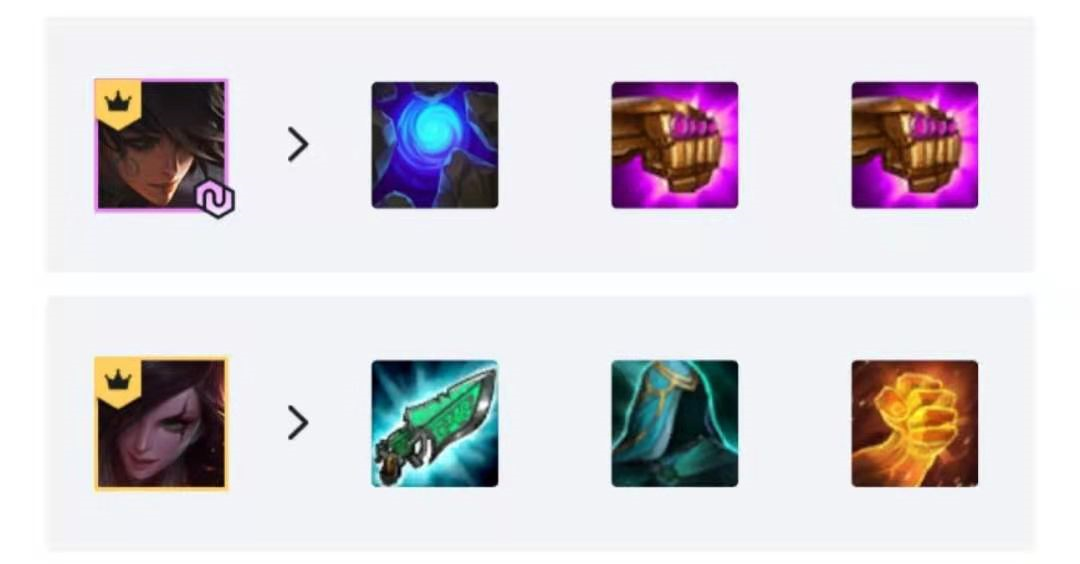Expand the chevron beside the dark-haired champion
This screenshot has height=564, width=1080.
click(298, 145)
